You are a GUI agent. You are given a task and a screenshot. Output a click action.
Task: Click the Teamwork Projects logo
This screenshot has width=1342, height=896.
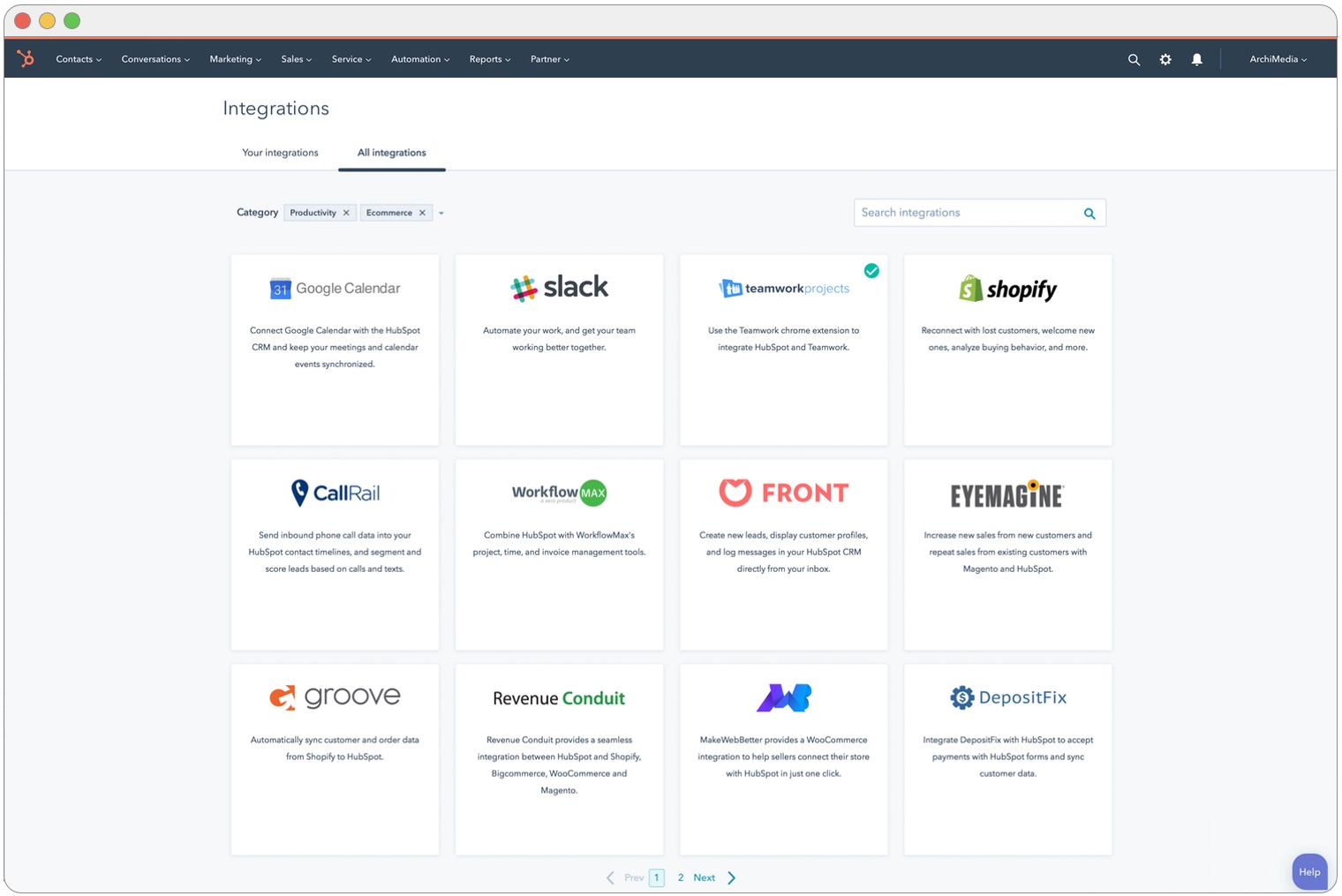coord(784,289)
